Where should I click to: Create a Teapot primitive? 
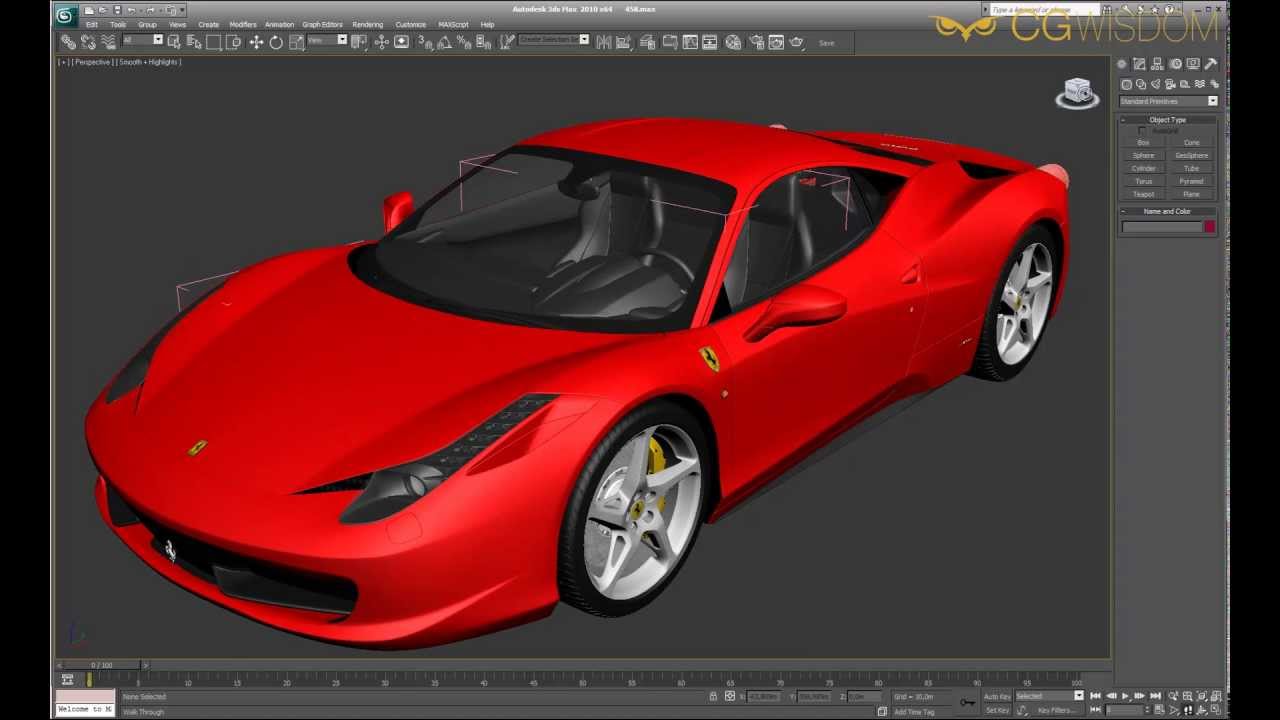pyautogui.click(x=1143, y=195)
